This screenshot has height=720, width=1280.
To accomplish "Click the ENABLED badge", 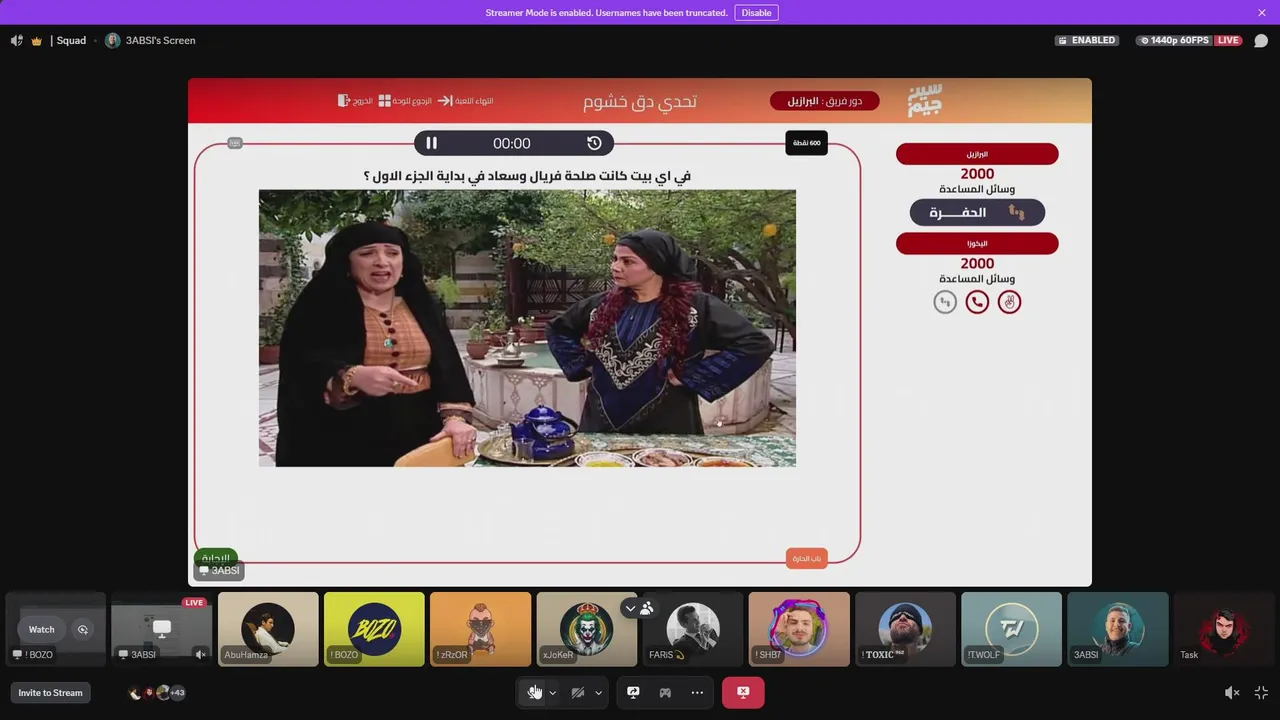I will (1086, 41).
